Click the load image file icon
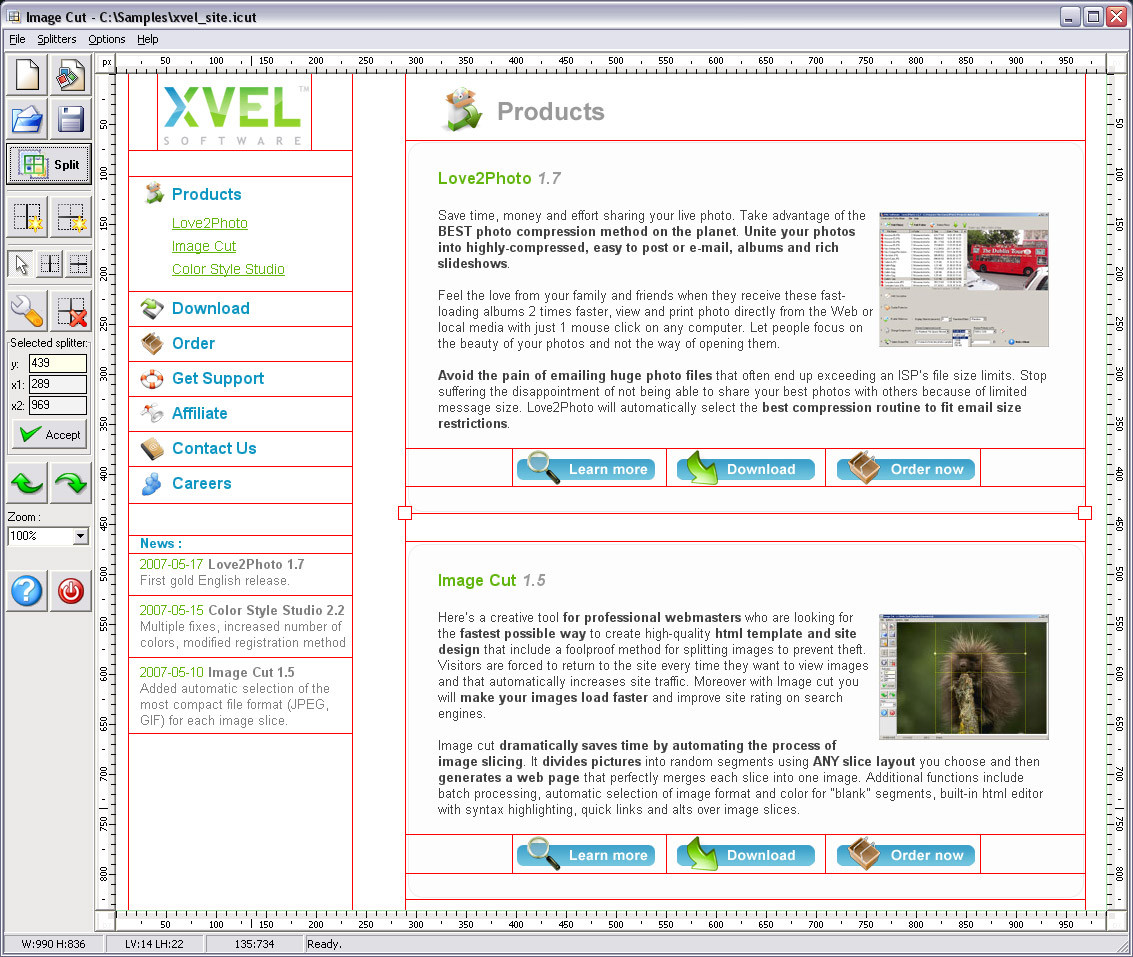Image resolution: width=1133 pixels, height=957 pixels. click(x=70, y=75)
